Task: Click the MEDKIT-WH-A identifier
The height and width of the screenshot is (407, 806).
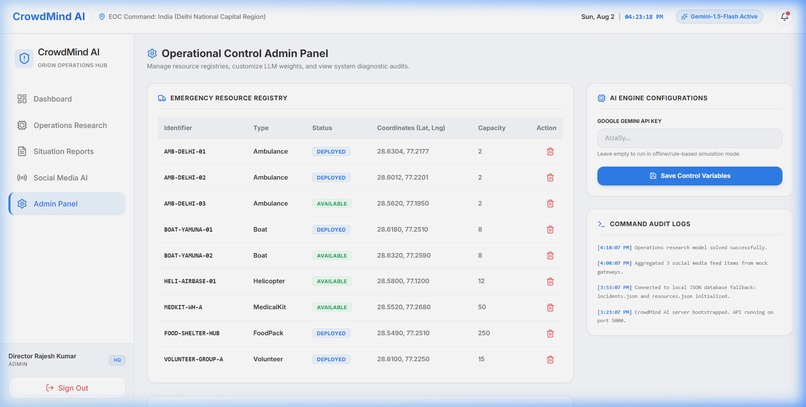Action: coord(183,307)
